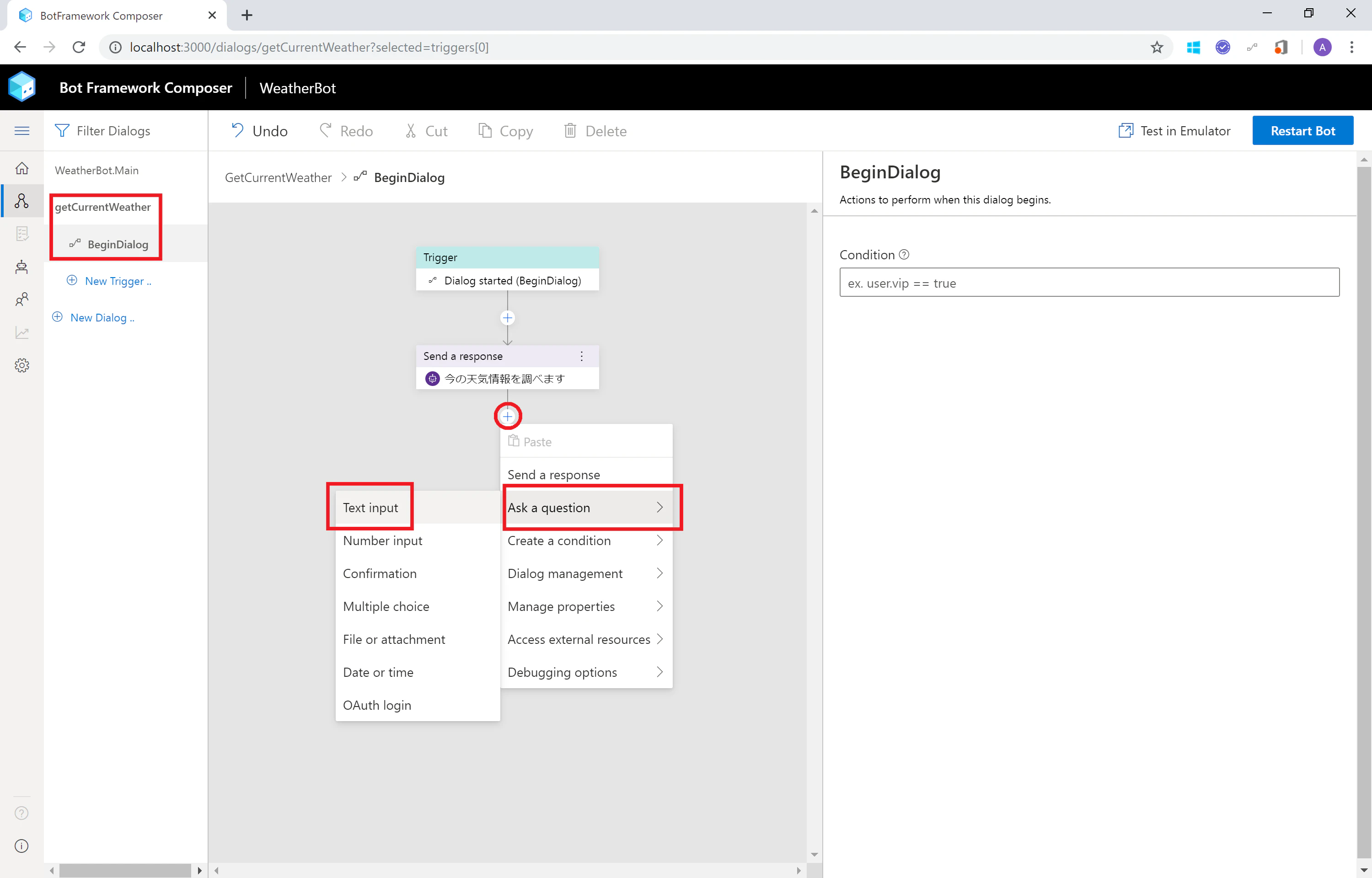The image size is (1372, 878).
Task: Click Undo in the toolbar
Action: (259, 131)
